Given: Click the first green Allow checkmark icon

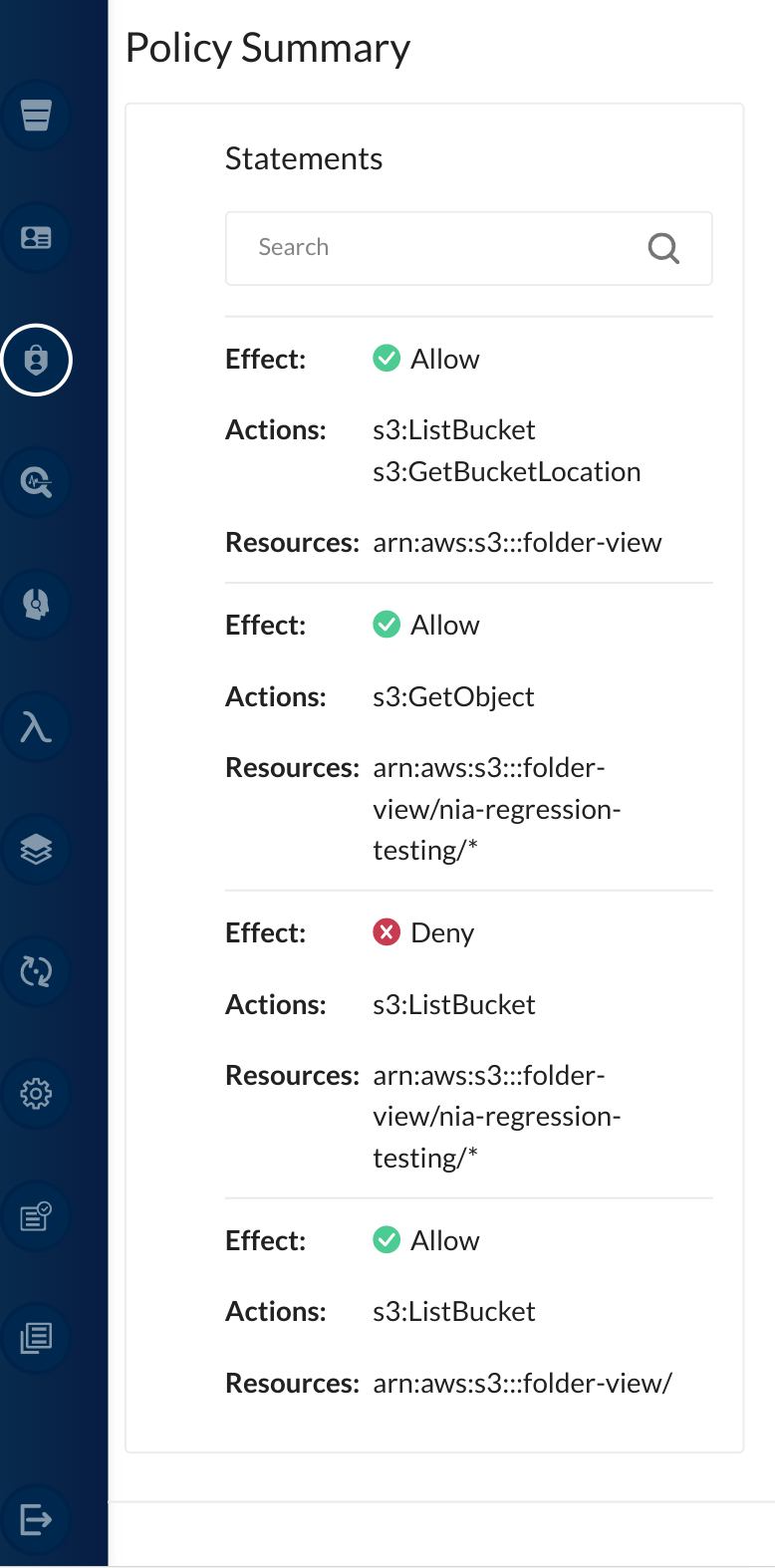Looking at the screenshot, I should pyautogui.click(x=387, y=359).
